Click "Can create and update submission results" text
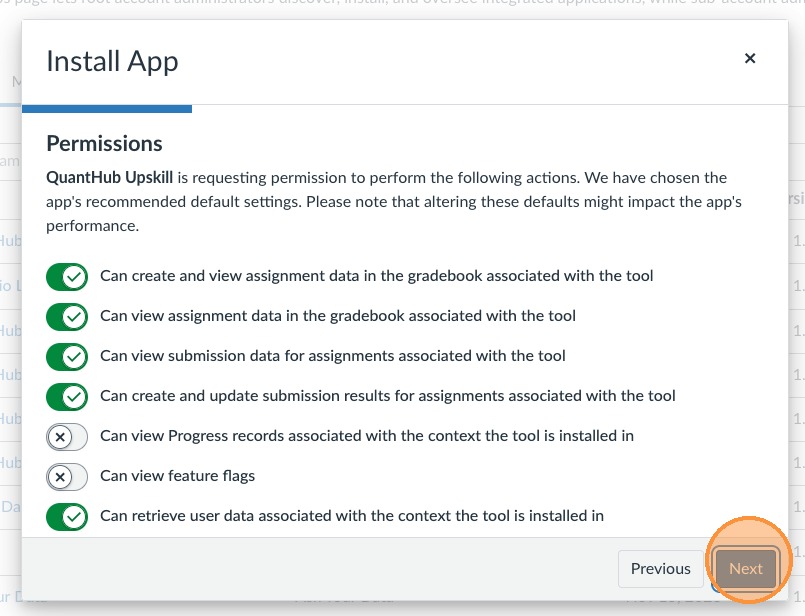The image size is (805, 616). coord(387,396)
